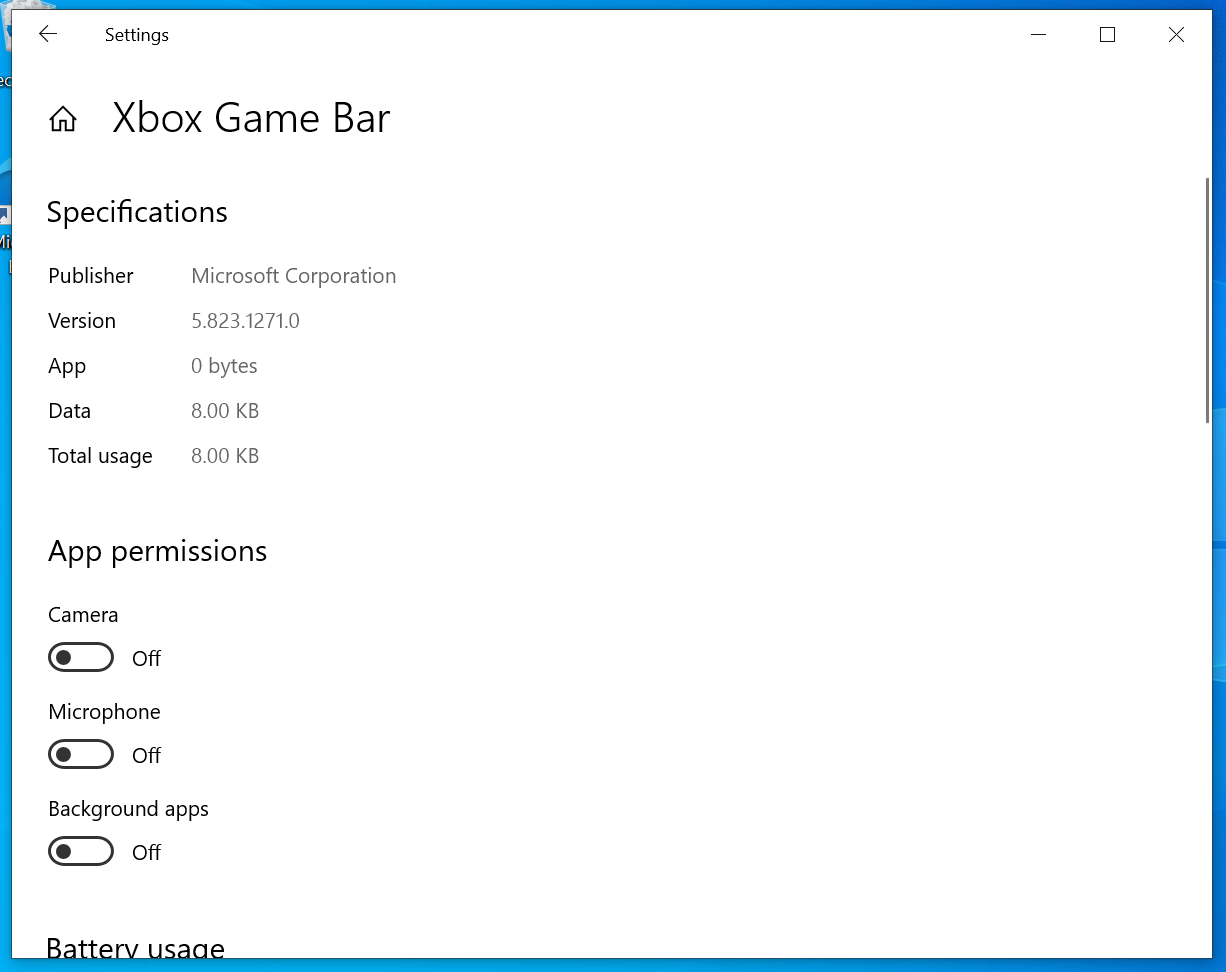Go to Settings home via house icon
Viewport: 1226px width, 972px height.
tap(63, 119)
